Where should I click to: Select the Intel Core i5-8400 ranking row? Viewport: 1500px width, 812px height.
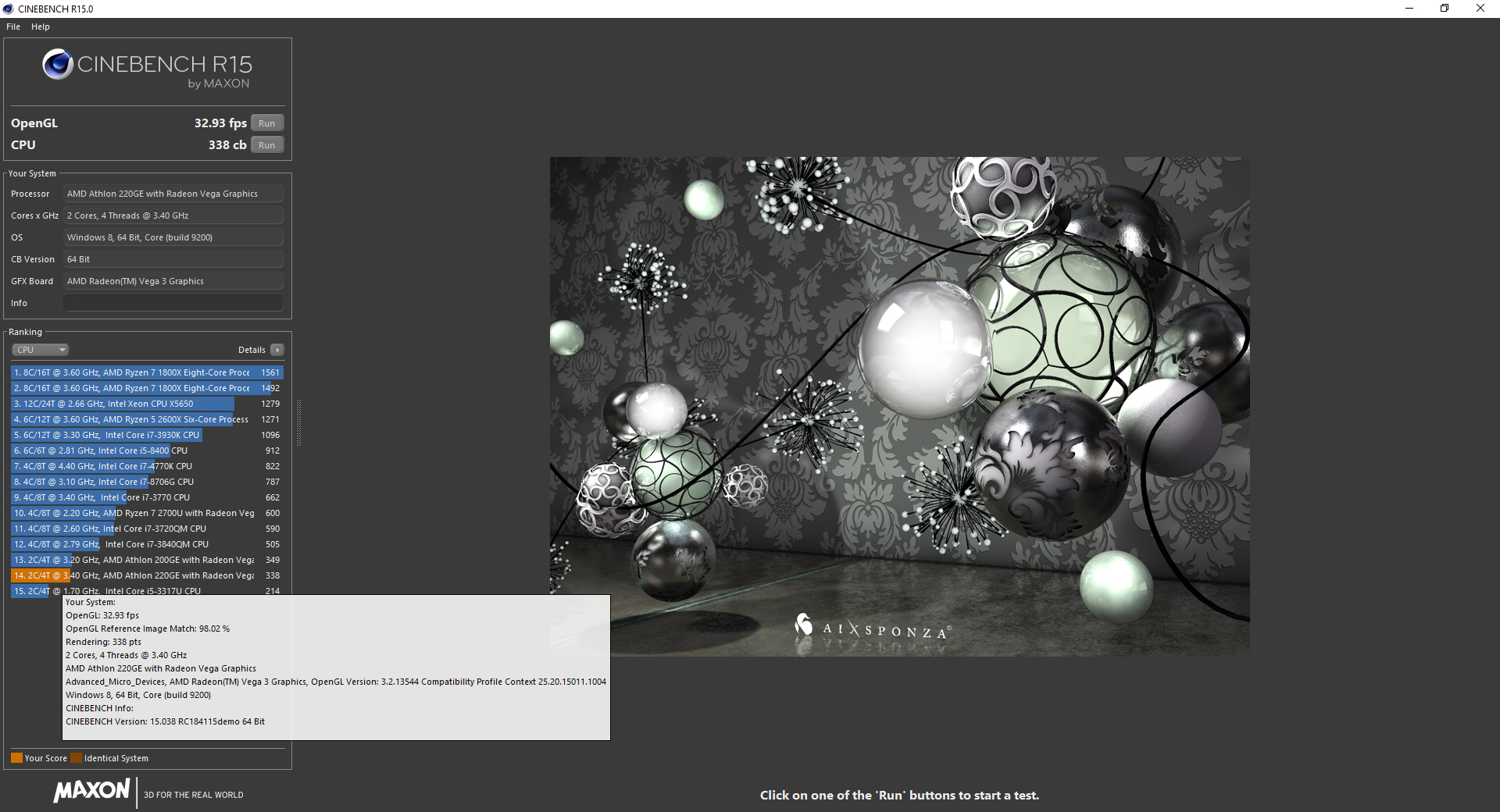[x=147, y=451]
